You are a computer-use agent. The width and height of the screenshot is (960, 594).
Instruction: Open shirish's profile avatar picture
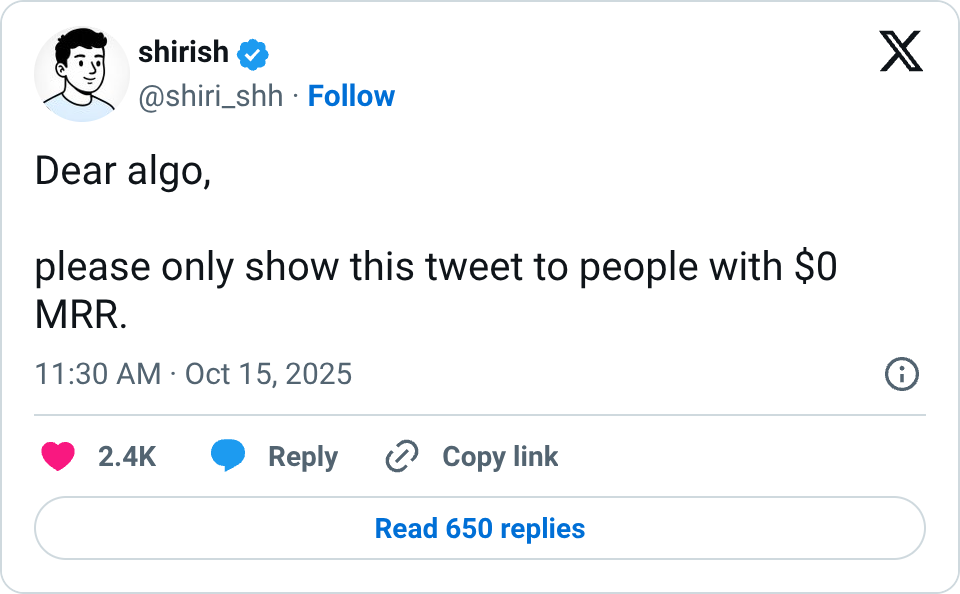[x=82, y=75]
